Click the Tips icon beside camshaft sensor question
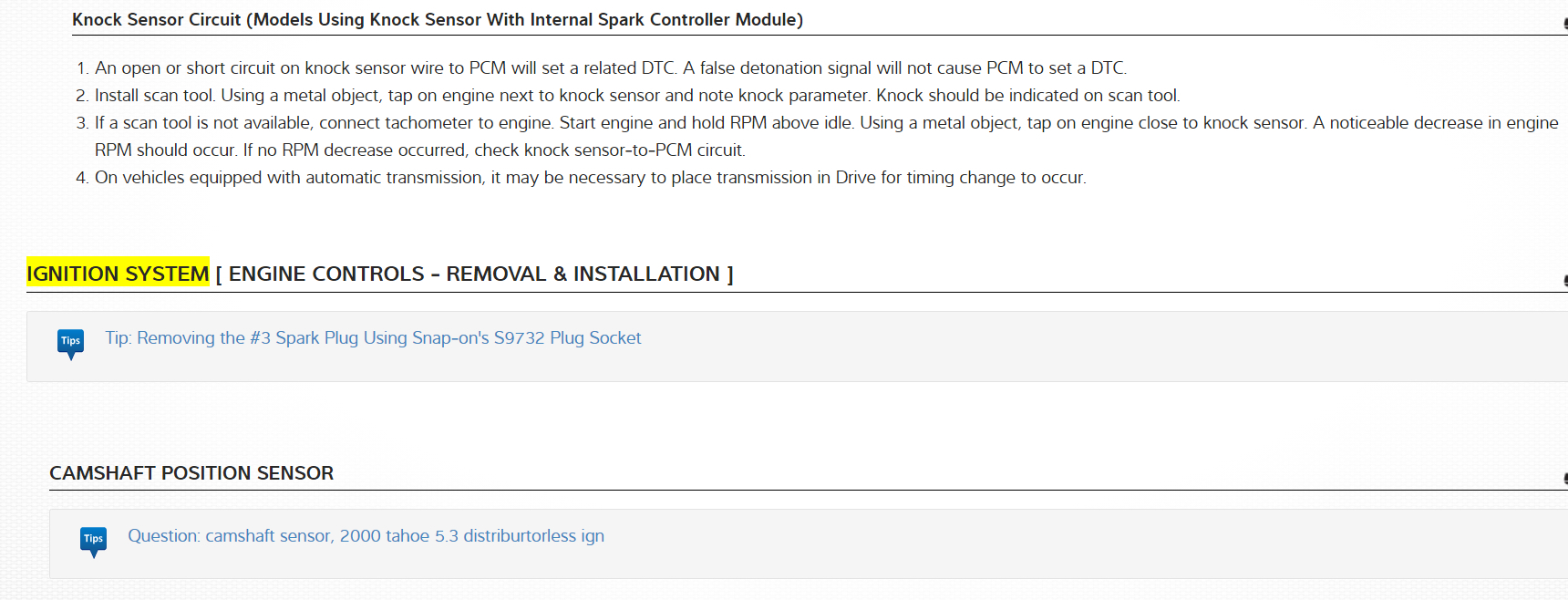The image size is (1568, 600). click(x=93, y=541)
